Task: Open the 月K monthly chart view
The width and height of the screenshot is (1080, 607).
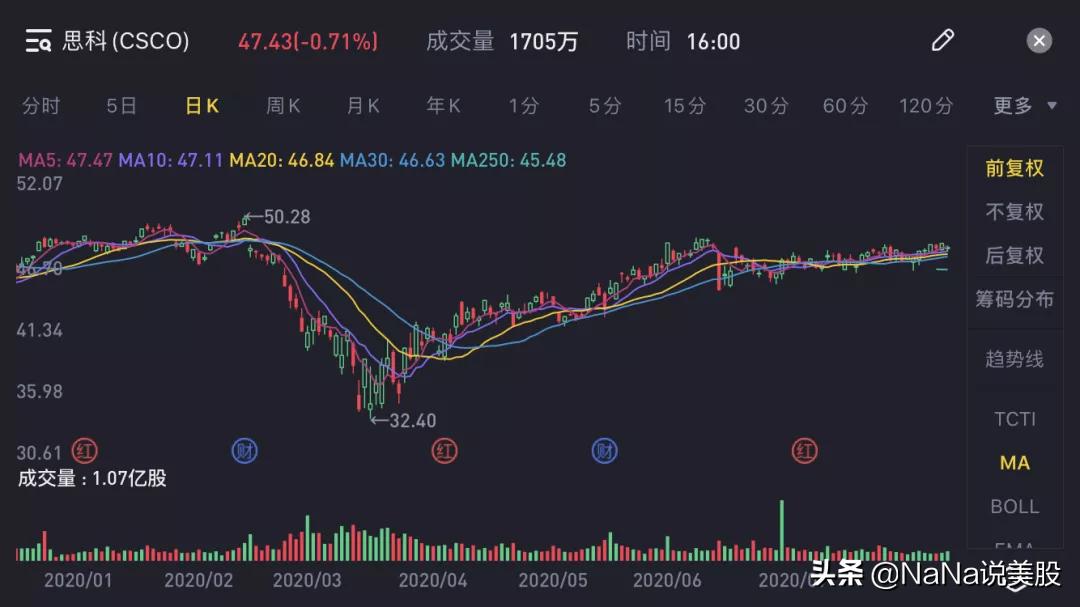Action: point(362,105)
